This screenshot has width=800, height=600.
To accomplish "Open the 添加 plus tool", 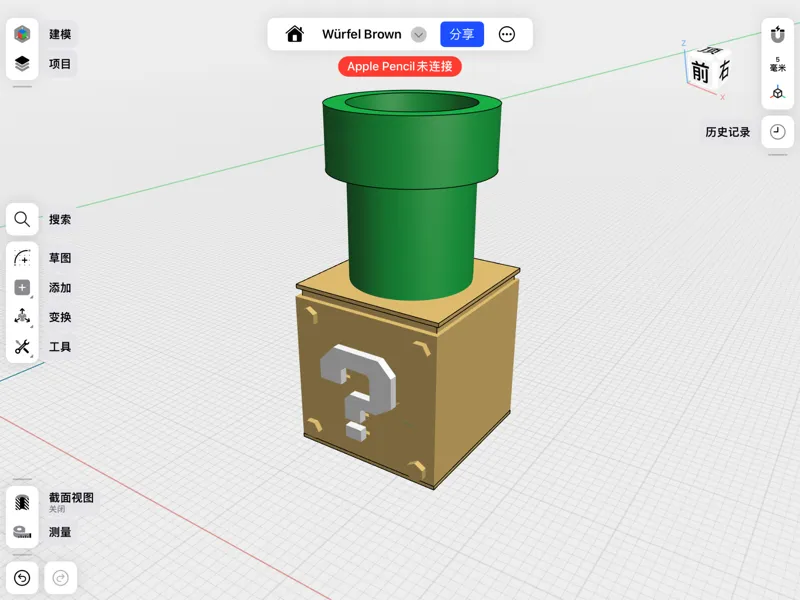I will click(x=22, y=287).
